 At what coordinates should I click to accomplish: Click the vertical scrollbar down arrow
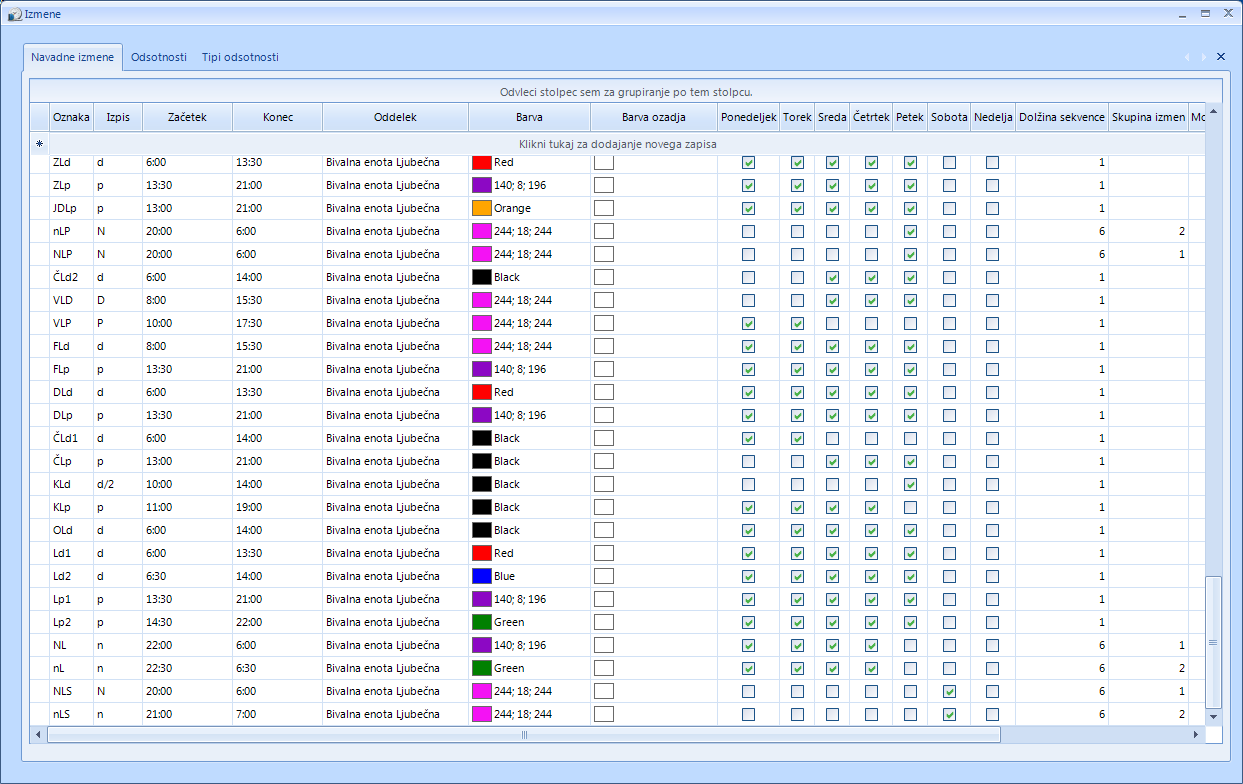[x=1214, y=717]
